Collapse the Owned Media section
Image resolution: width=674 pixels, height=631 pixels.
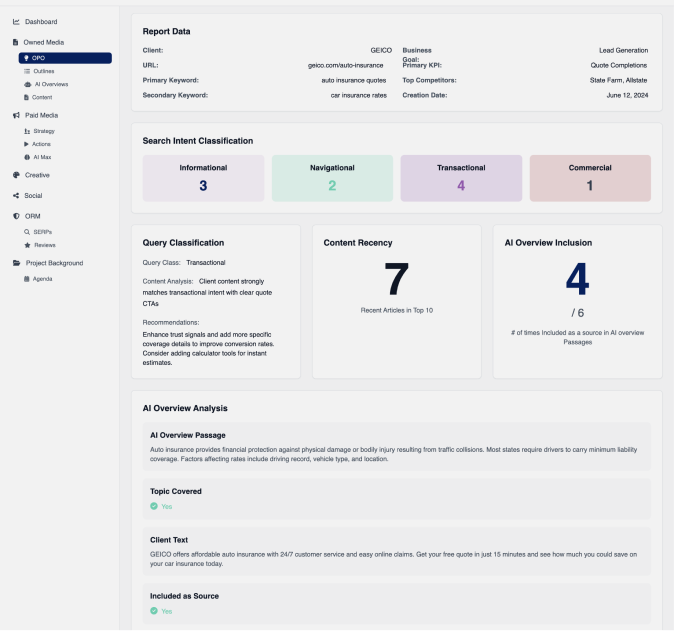(x=43, y=42)
